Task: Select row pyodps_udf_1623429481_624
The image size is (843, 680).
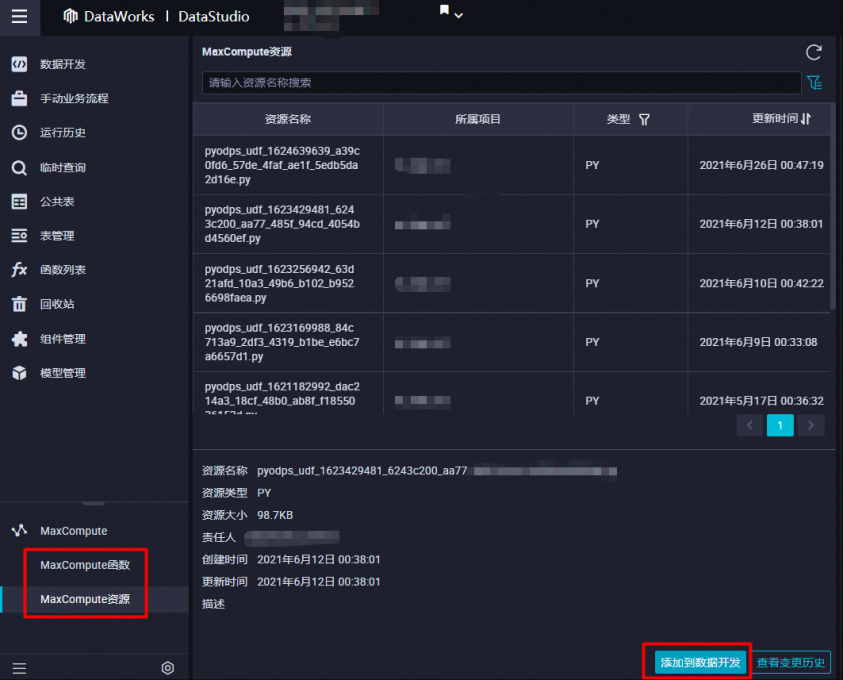Action: [512, 224]
